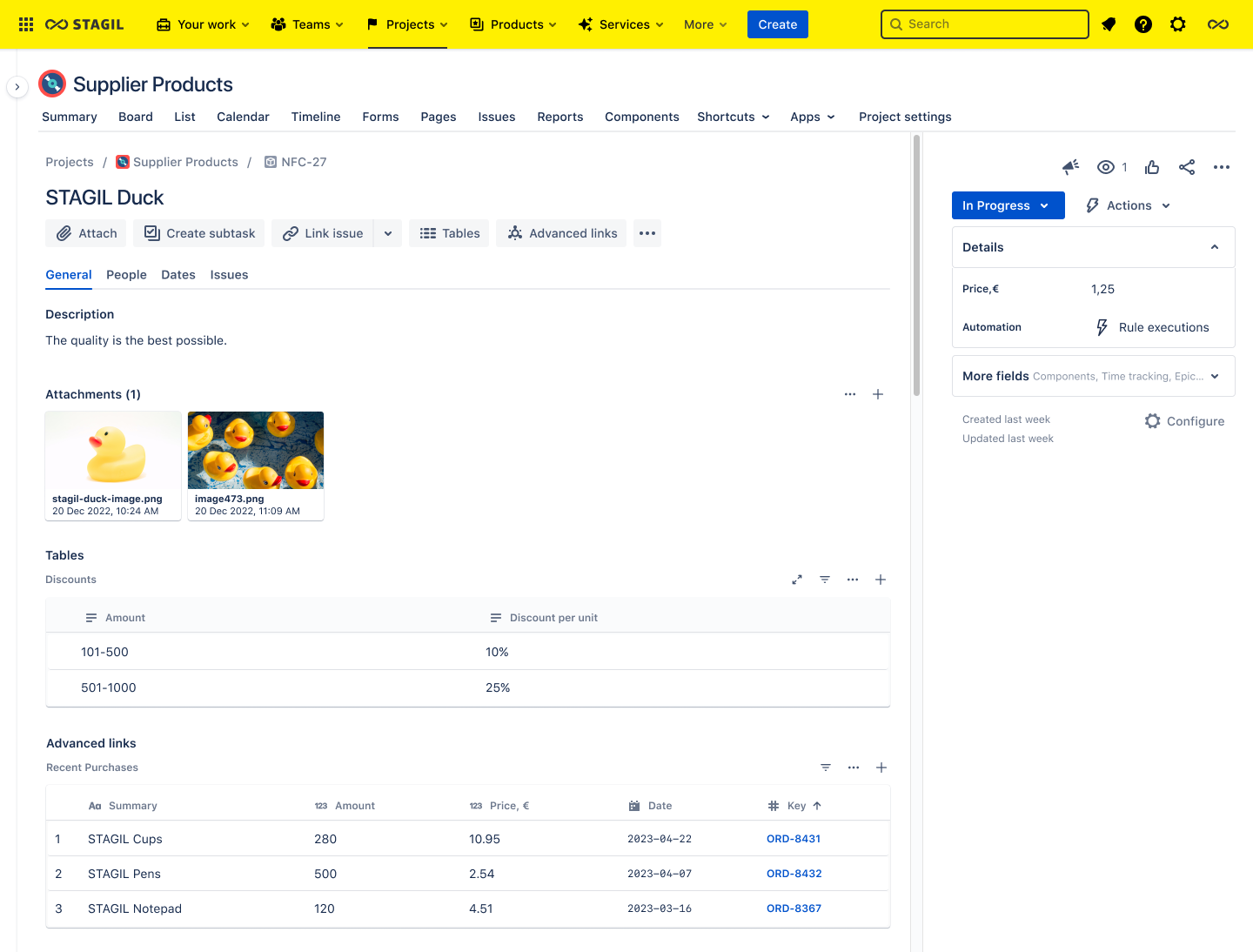Open the Apps dropdown
Viewport: 1253px width, 952px height.
click(x=813, y=117)
